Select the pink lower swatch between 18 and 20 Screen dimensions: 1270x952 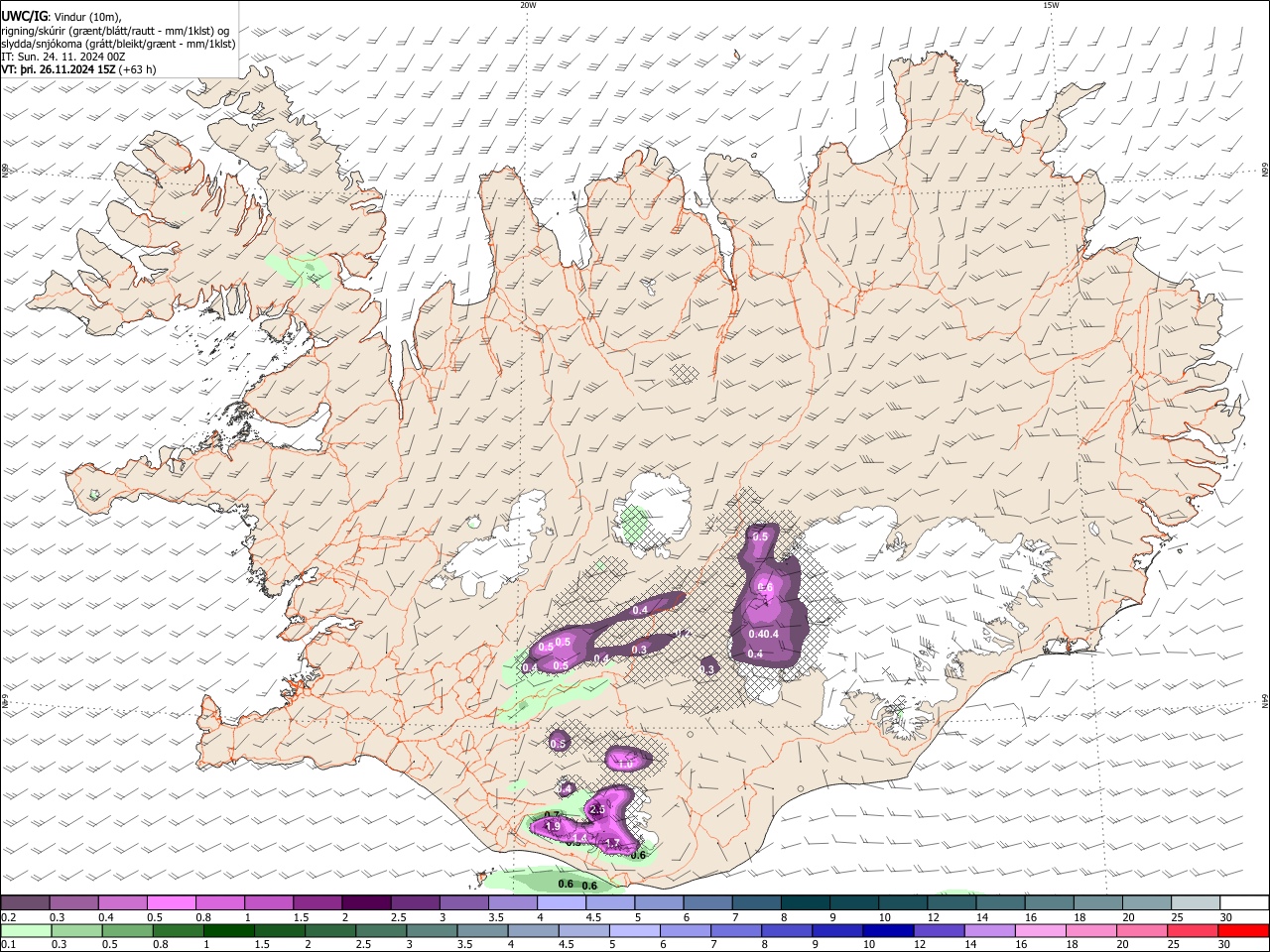pos(1089,931)
